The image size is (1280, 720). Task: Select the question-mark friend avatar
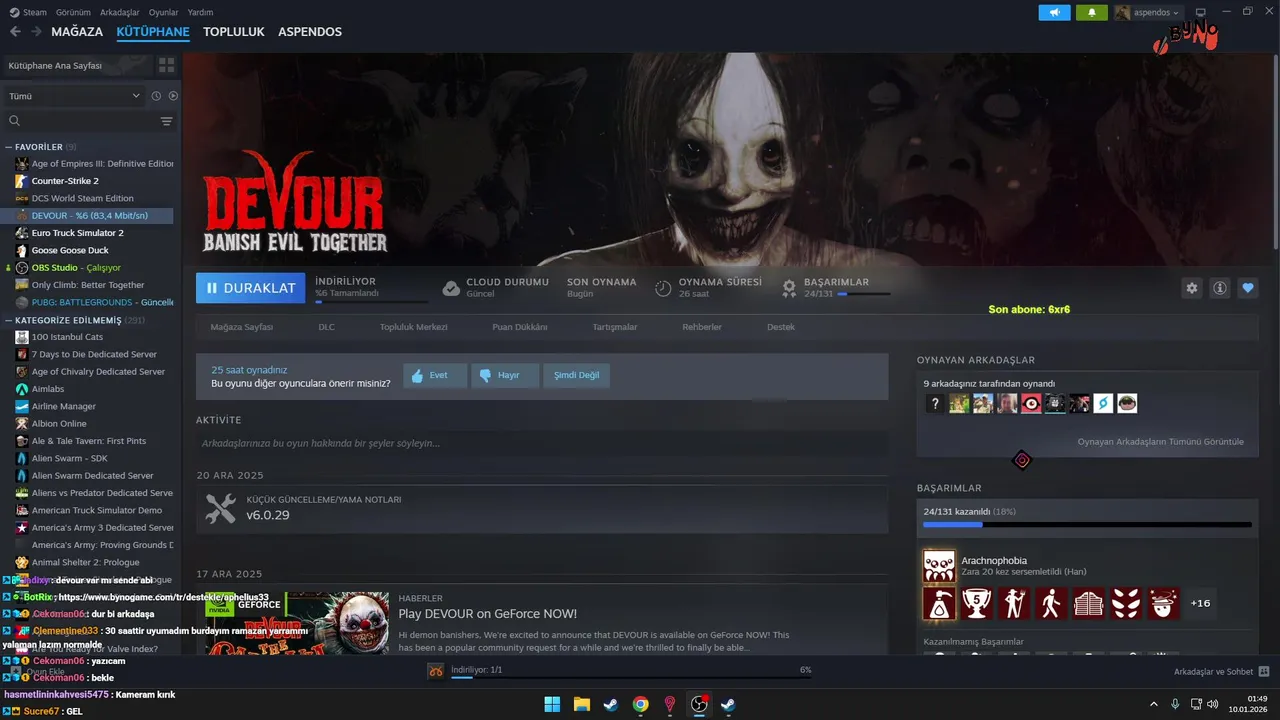(935, 404)
